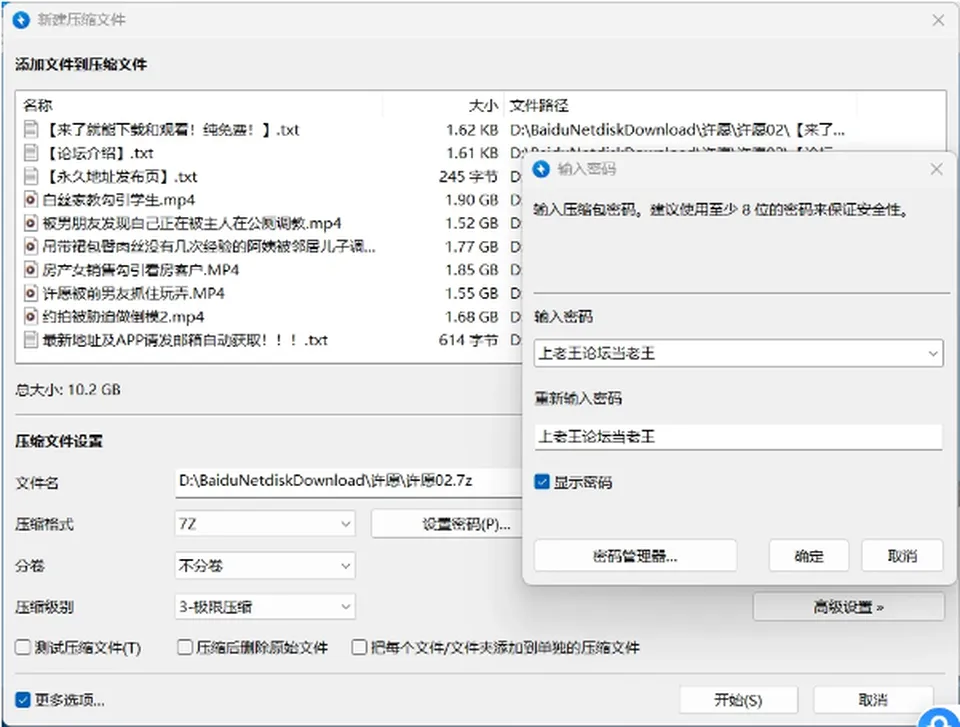
Task: Click the 名称 column header
Action: coord(200,105)
